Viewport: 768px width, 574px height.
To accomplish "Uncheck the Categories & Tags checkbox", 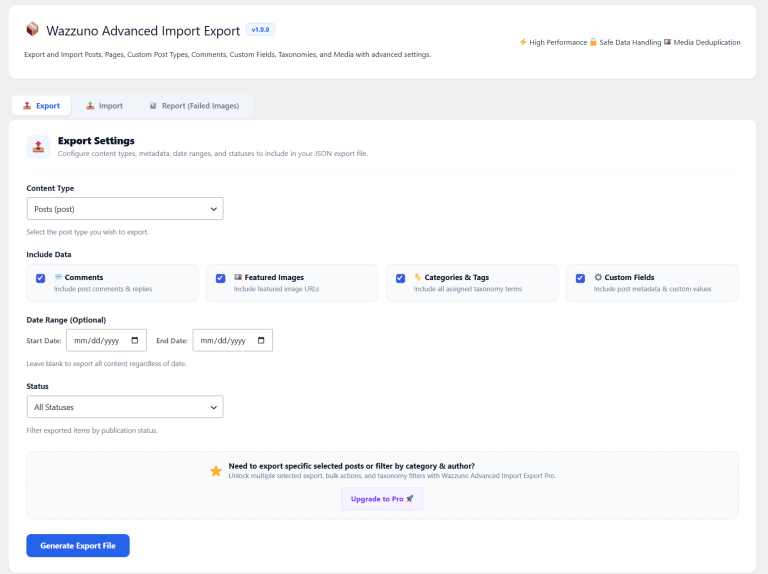I will coord(400,278).
